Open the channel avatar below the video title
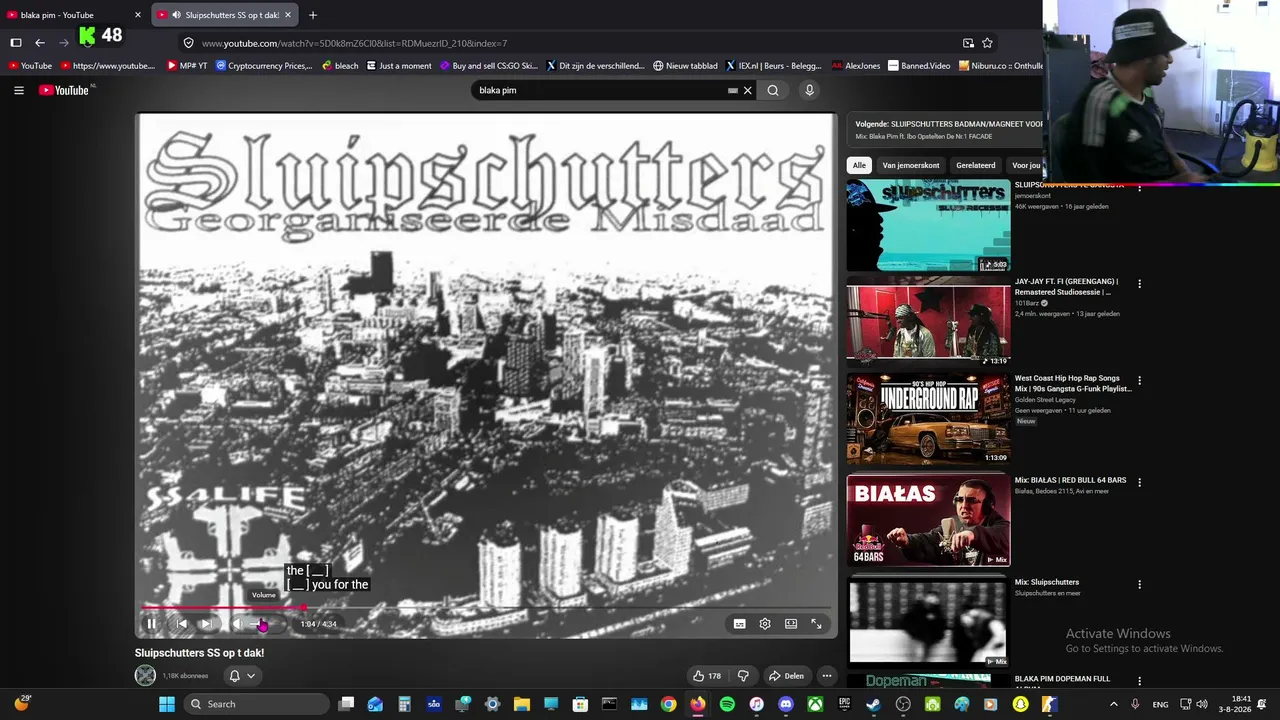Image resolution: width=1280 pixels, height=720 pixels. pos(145,676)
